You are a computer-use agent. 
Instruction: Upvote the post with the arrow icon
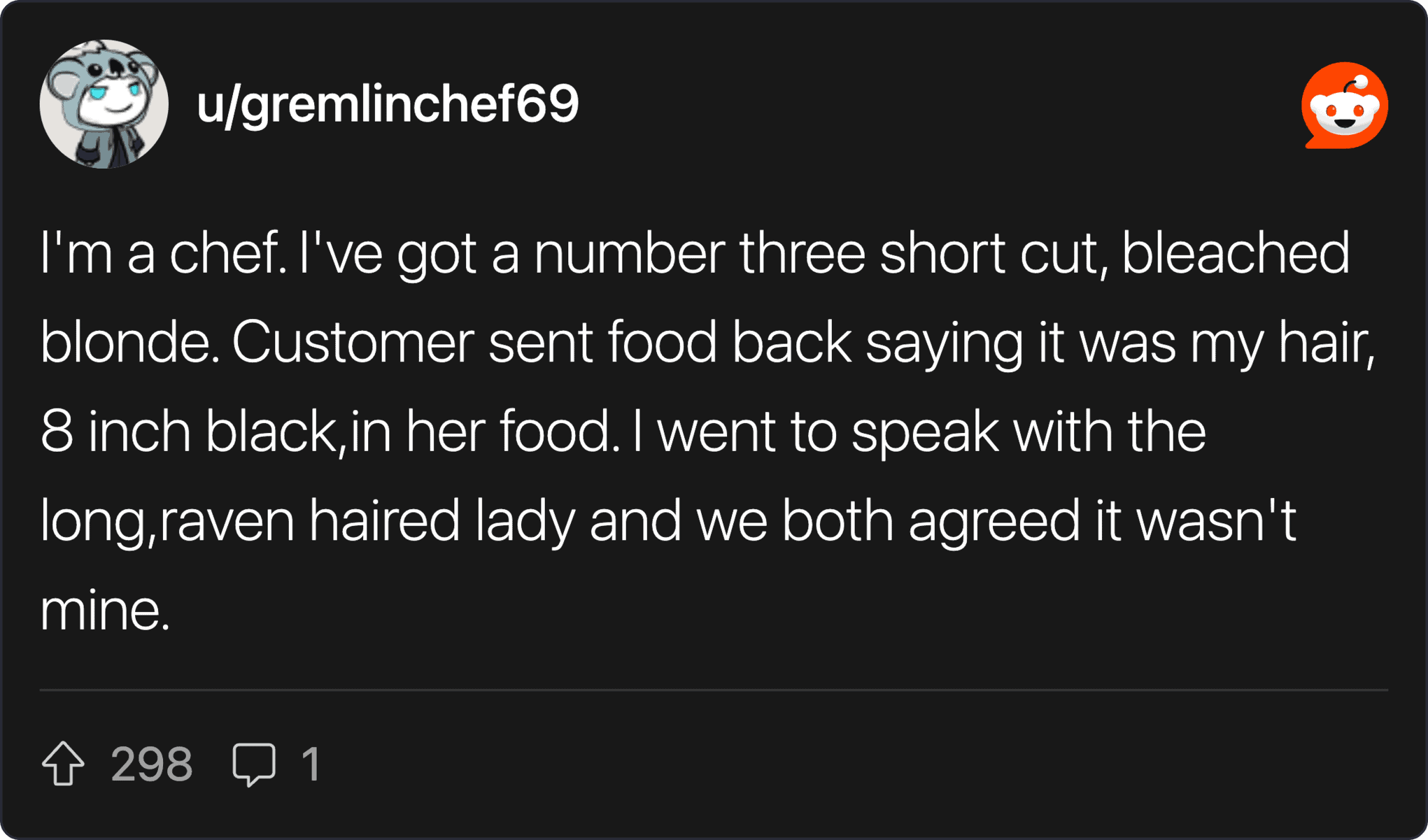[63, 763]
